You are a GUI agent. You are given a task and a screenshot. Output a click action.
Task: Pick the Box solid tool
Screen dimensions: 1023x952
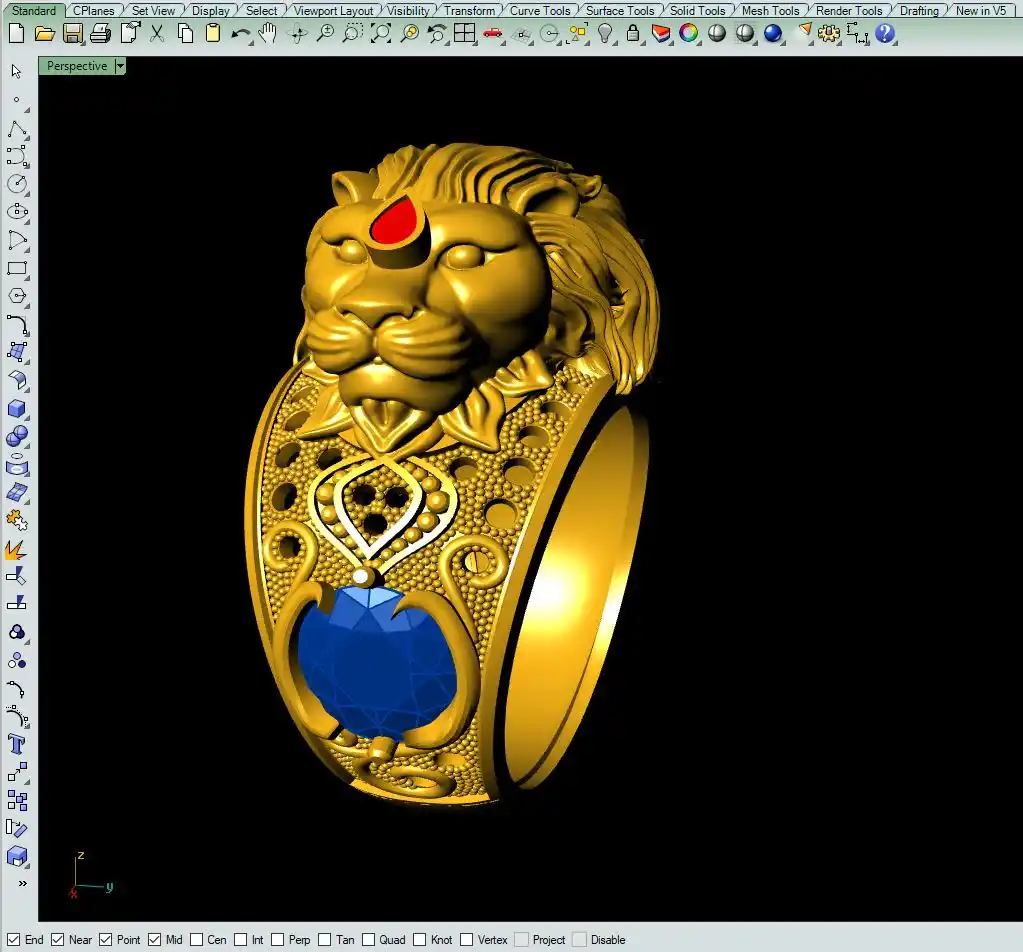coord(17,408)
